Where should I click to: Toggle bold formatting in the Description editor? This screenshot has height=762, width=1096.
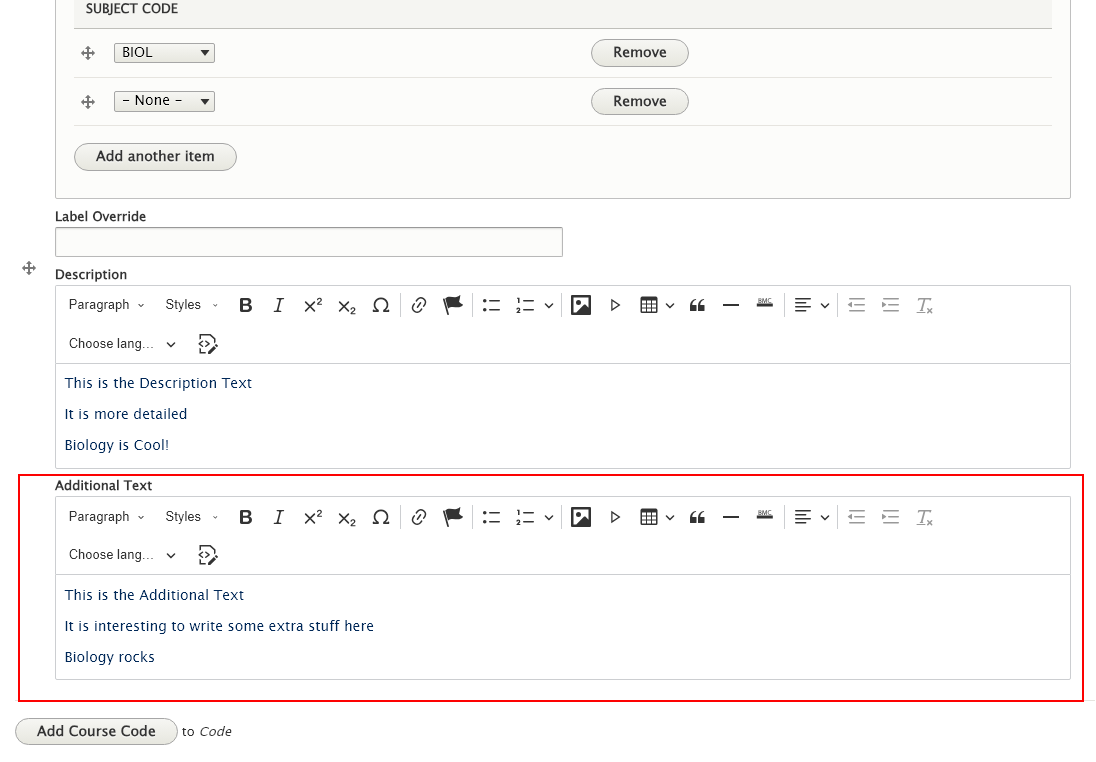(x=245, y=305)
